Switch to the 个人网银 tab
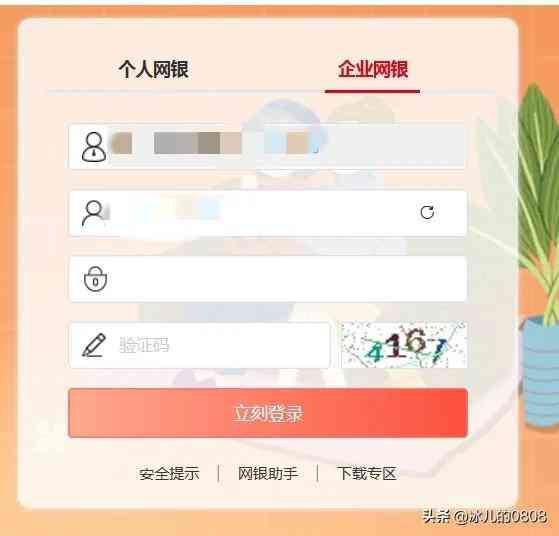The height and width of the screenshot is (536, 559). coord(154,69)
